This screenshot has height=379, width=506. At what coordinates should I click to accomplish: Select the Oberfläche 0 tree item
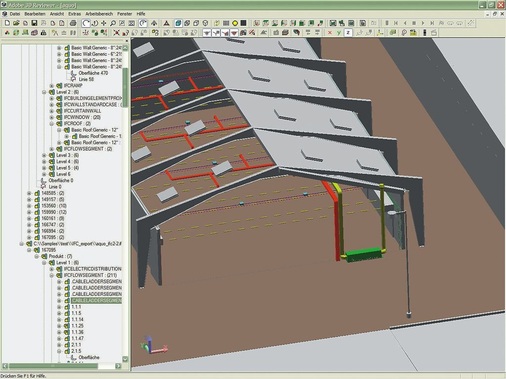click(x=61, y=181)
